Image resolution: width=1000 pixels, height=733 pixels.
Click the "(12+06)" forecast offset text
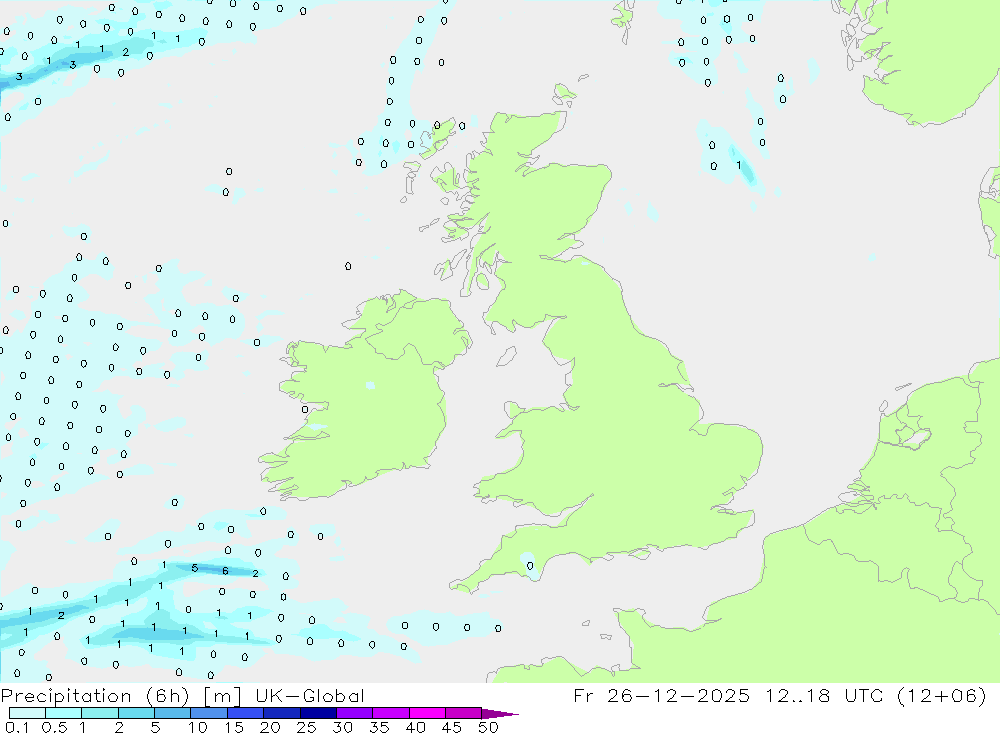tap(941, 695)
